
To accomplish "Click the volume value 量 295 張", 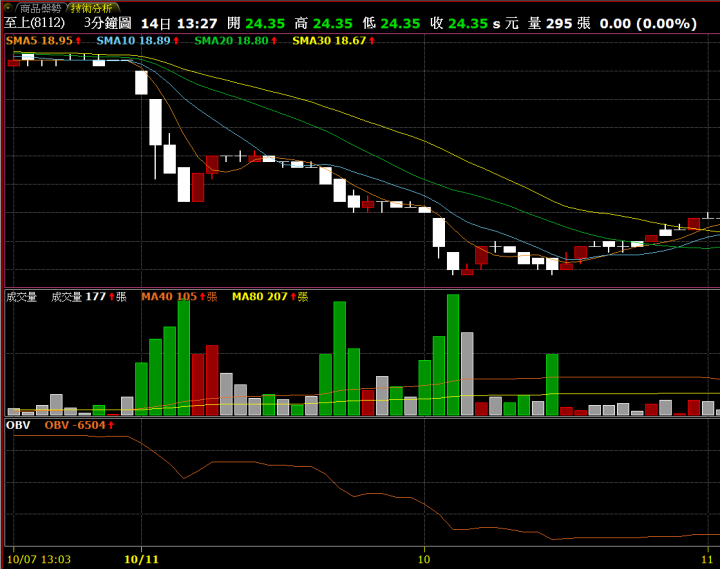I will tap(559, 23).
